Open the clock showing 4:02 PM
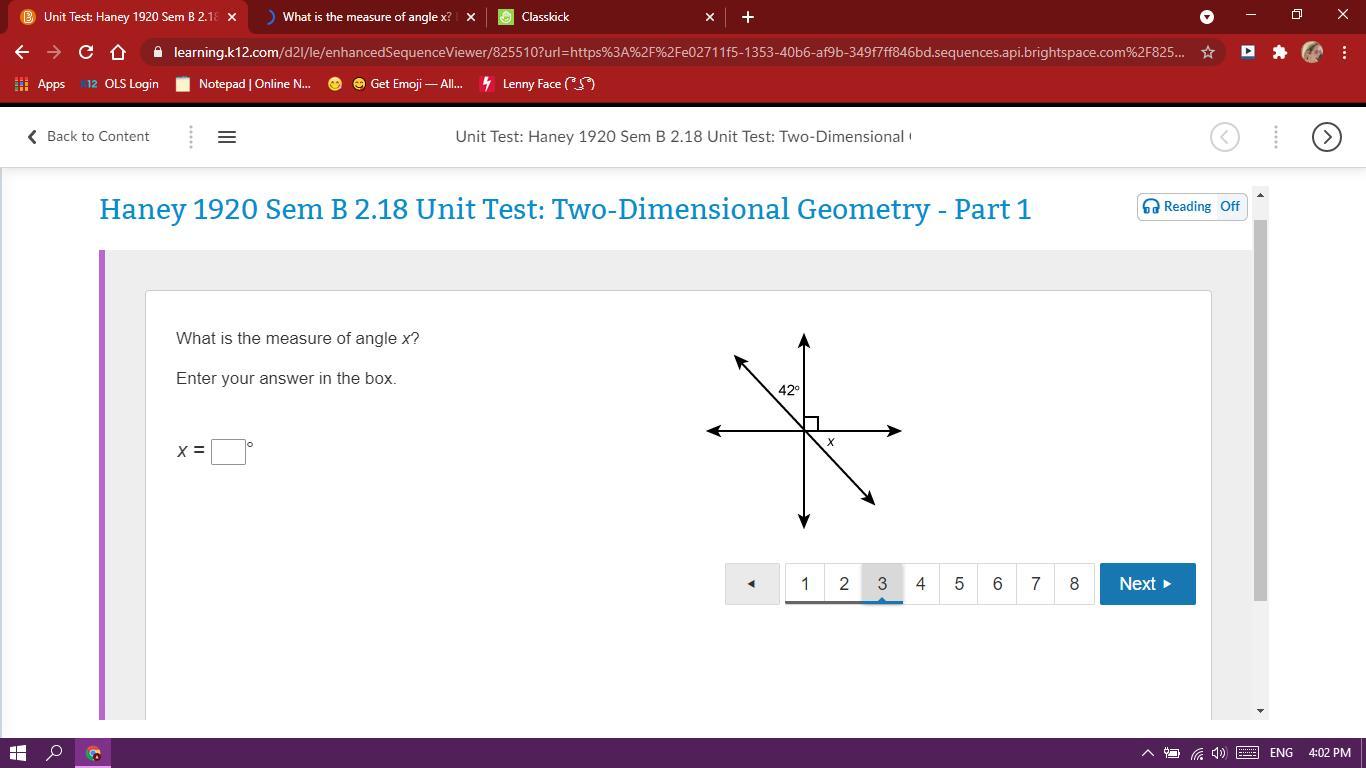The height and width of the screenshot is (768, 1366). pyautogui.click(x=1329, y=753)
